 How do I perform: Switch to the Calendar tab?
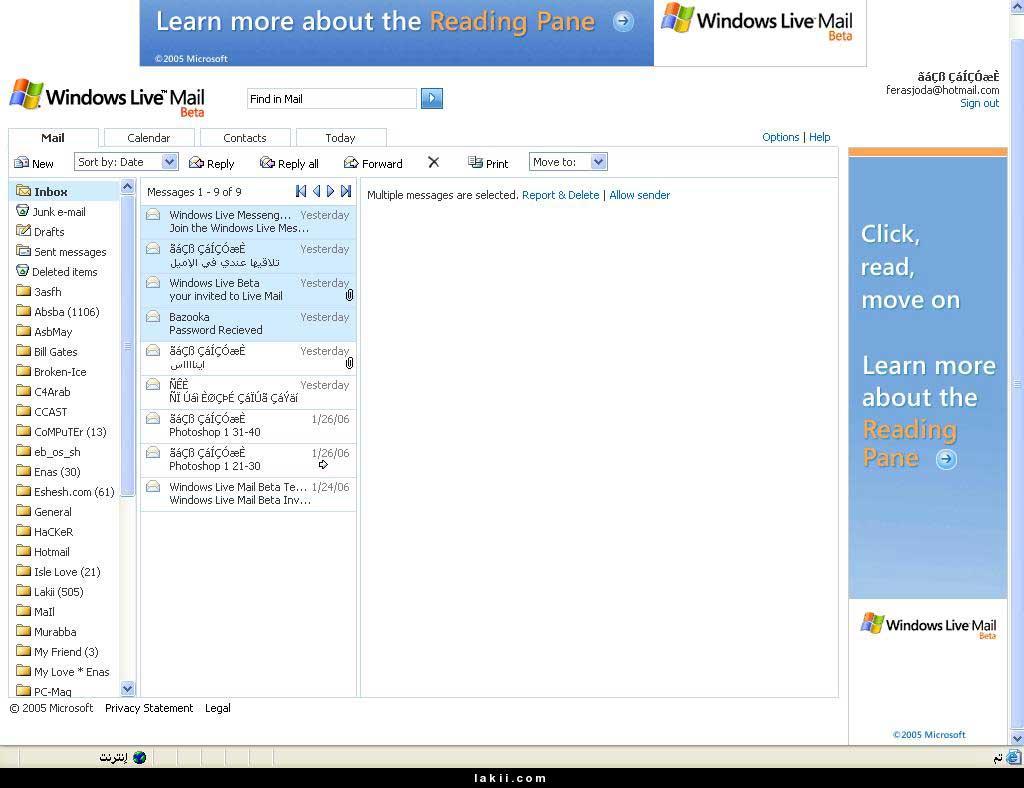(149, 138)
